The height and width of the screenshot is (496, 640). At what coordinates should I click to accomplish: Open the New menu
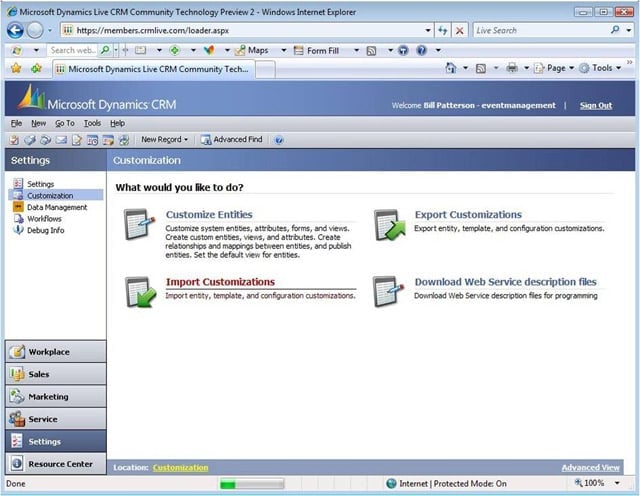[x=38, y=123]
